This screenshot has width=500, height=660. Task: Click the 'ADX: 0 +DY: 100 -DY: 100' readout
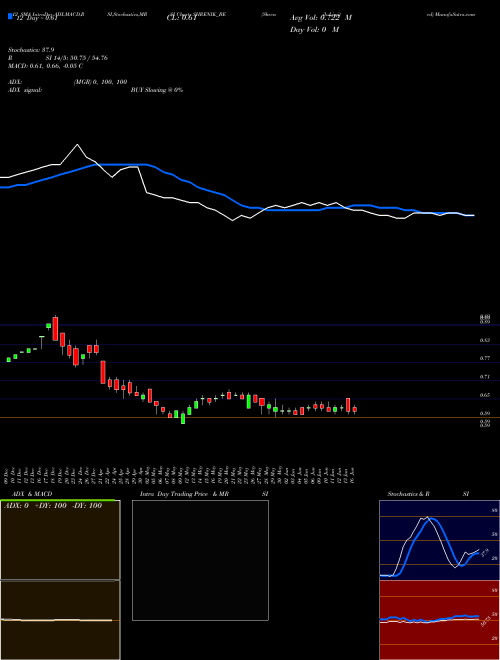[x=53, y=506]
